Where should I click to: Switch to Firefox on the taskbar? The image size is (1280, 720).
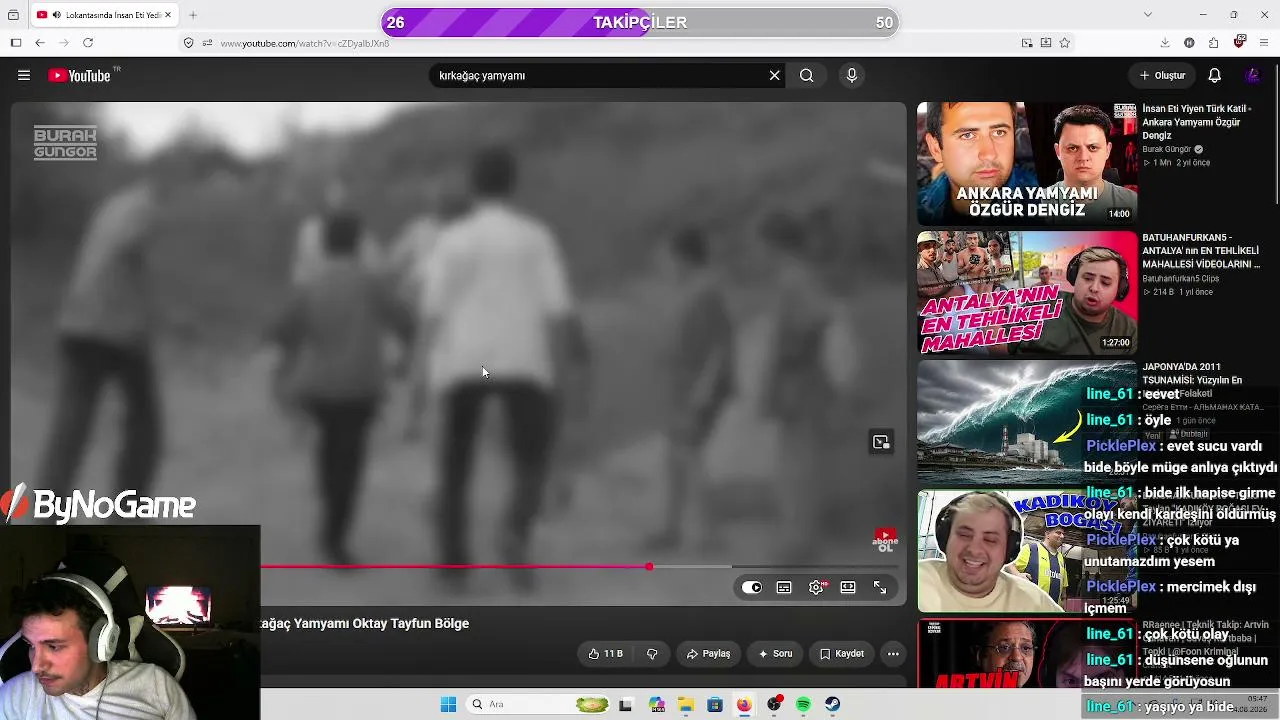744,705
